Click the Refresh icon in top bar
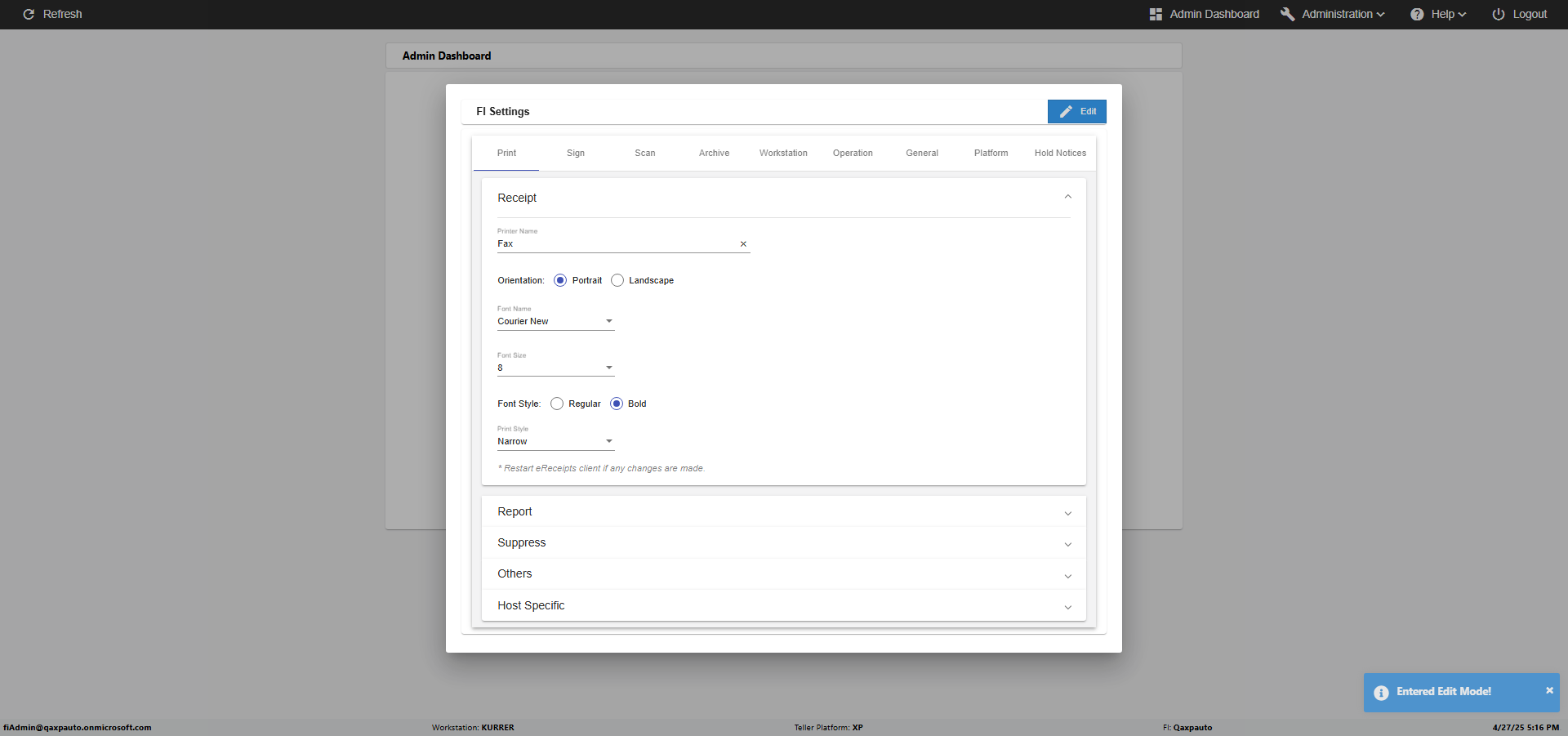The image size is (1568, 736). 29,14
